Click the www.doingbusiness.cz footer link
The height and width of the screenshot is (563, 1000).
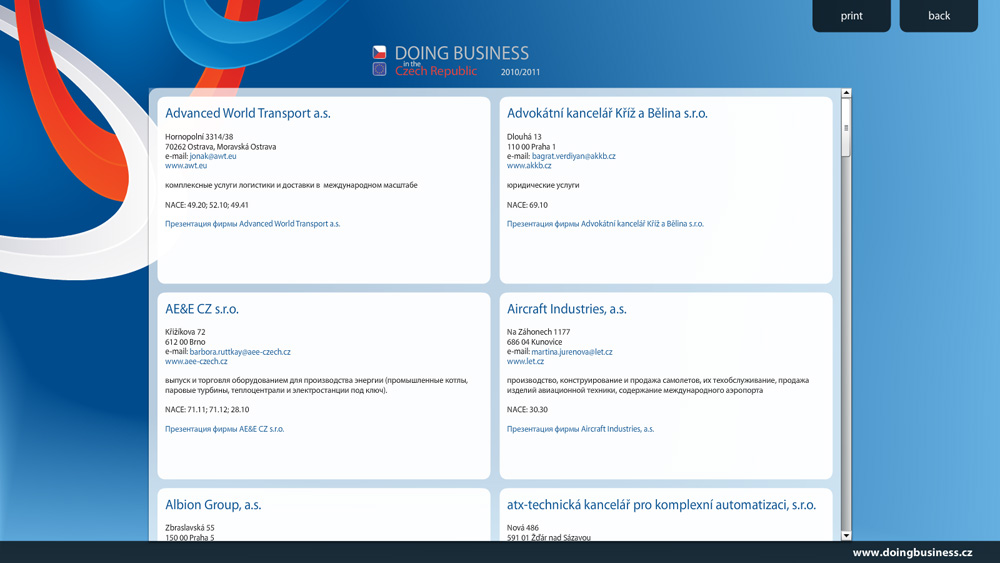[913, 552]
